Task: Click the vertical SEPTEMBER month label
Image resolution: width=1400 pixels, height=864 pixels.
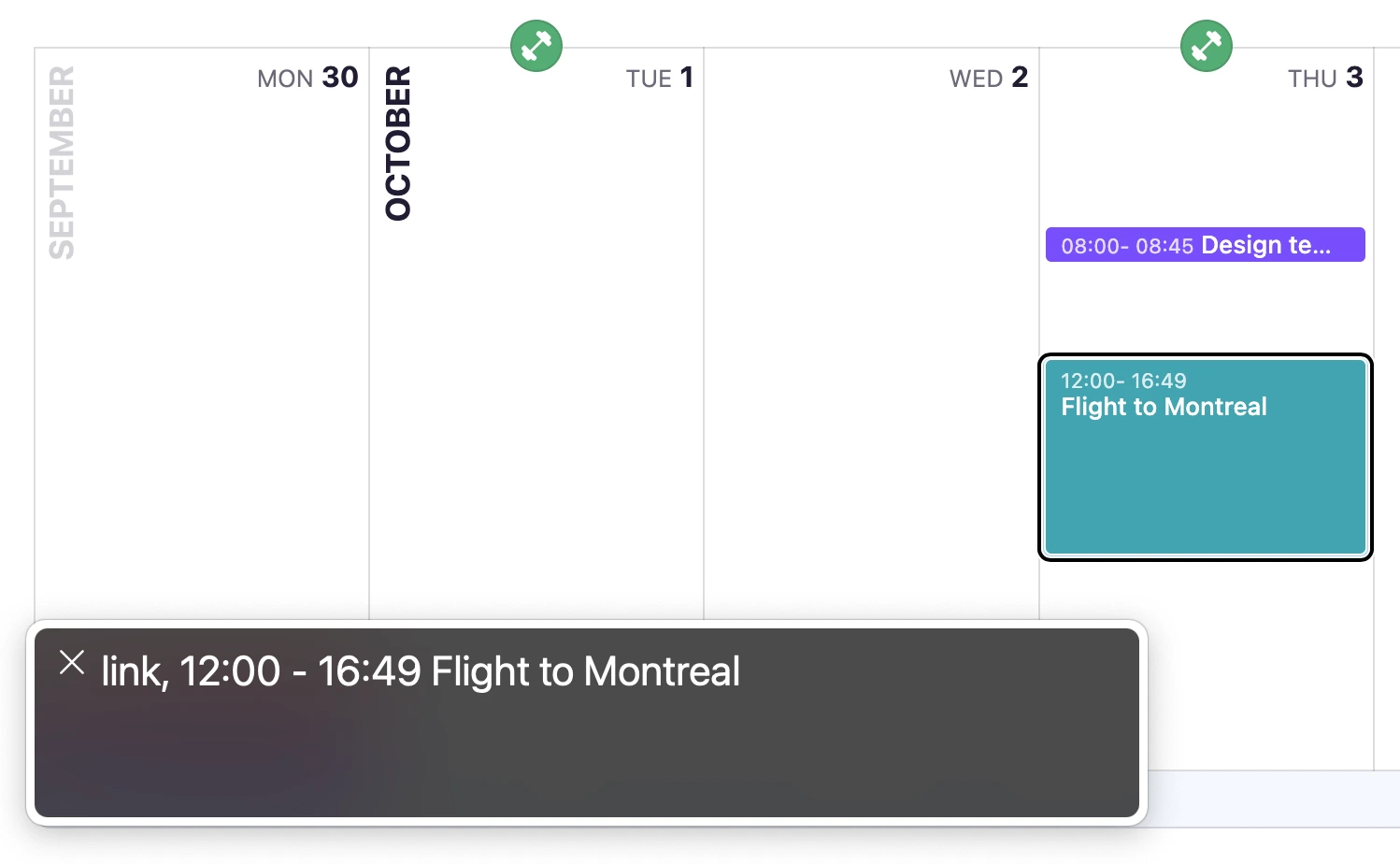Action: tap(62, 162)
